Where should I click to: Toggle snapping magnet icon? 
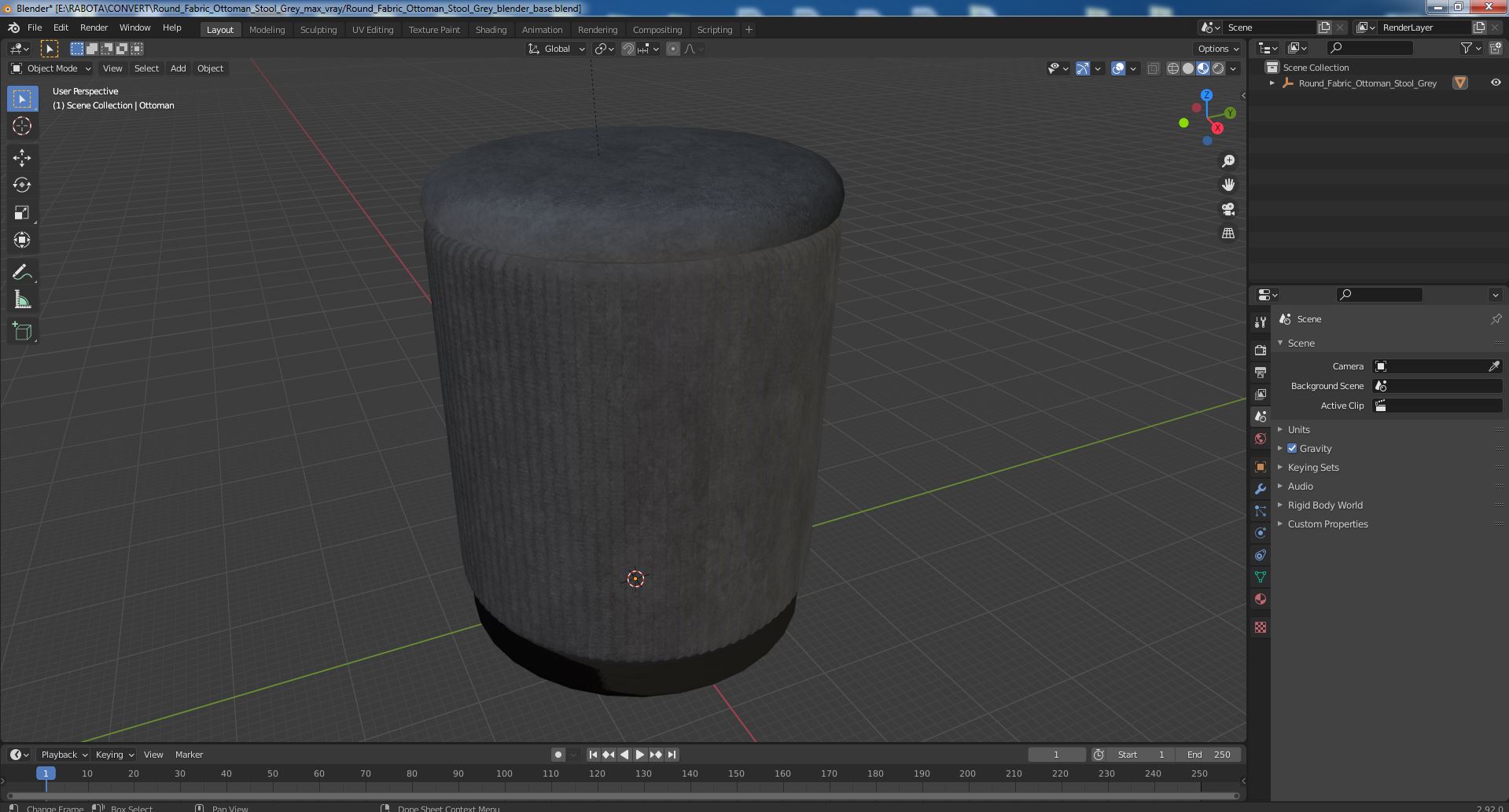628,49
